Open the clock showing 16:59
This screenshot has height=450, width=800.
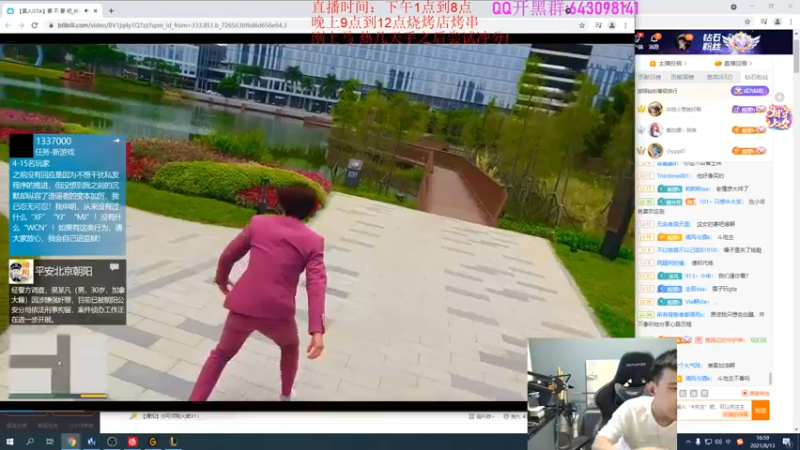coord(763,442)
